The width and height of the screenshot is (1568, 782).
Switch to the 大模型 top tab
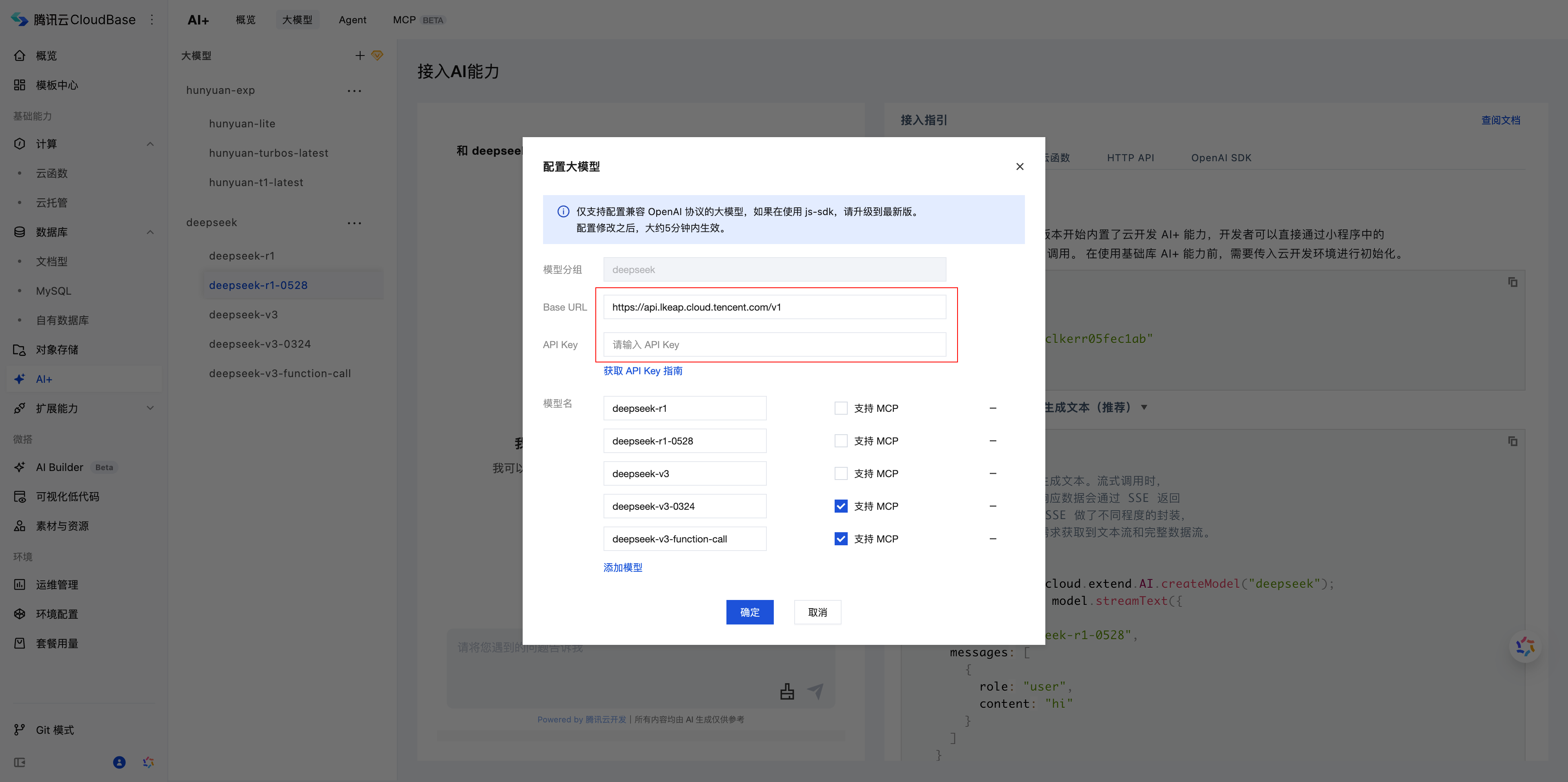tap(297, 20)
